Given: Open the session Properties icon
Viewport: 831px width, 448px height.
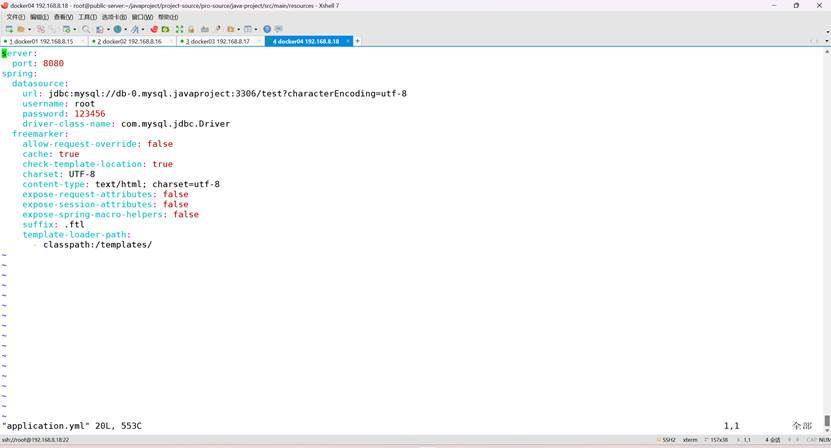Looking at the screenshot, I should coord(66,29).
